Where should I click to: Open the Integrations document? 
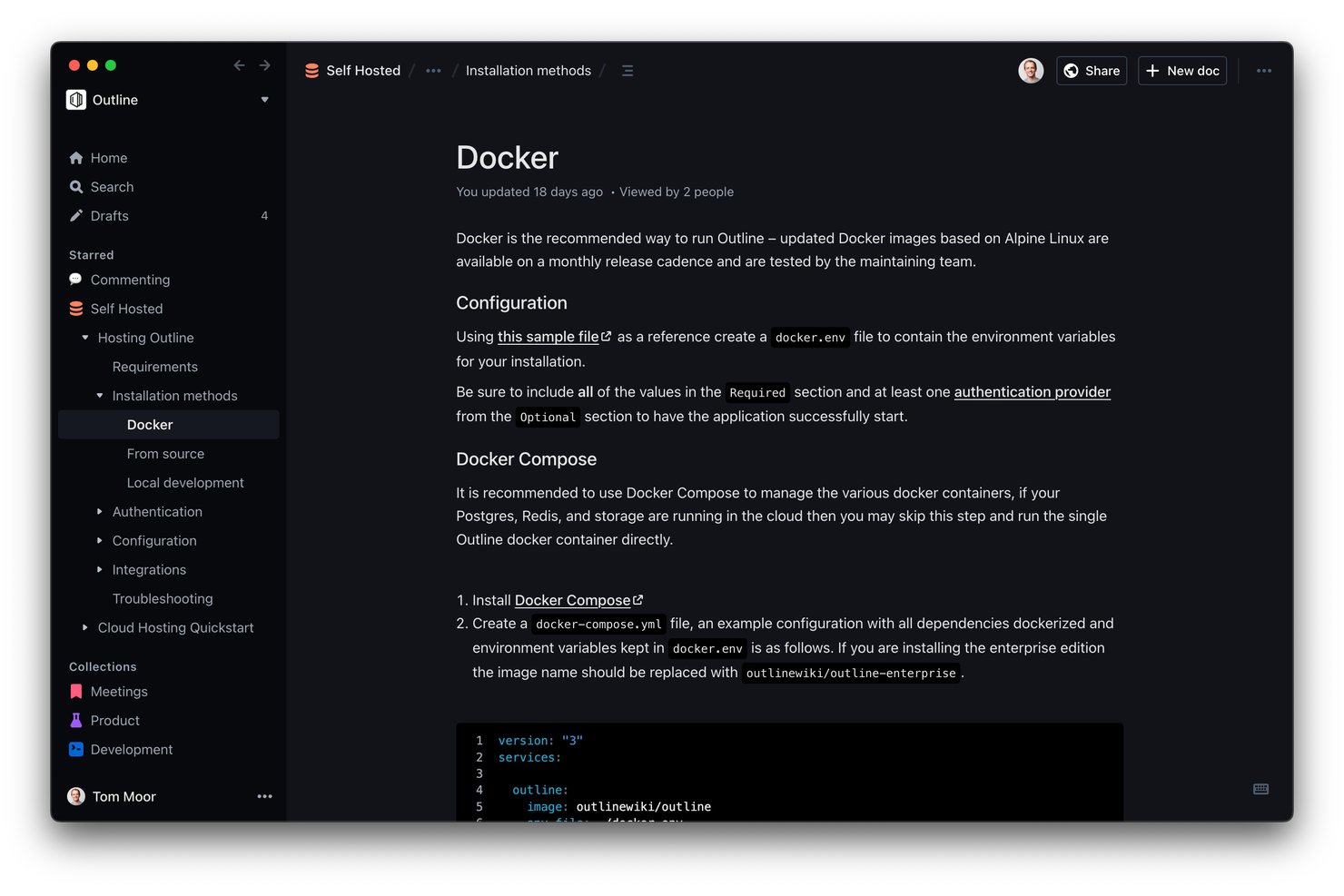tap(149, 570)
